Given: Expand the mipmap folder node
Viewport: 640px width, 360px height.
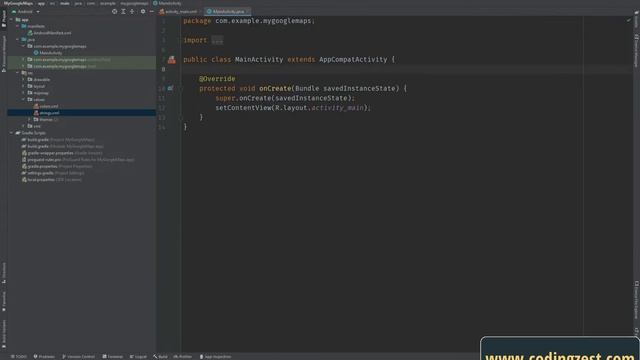Looking at the screenshot, I should [24, 93].
